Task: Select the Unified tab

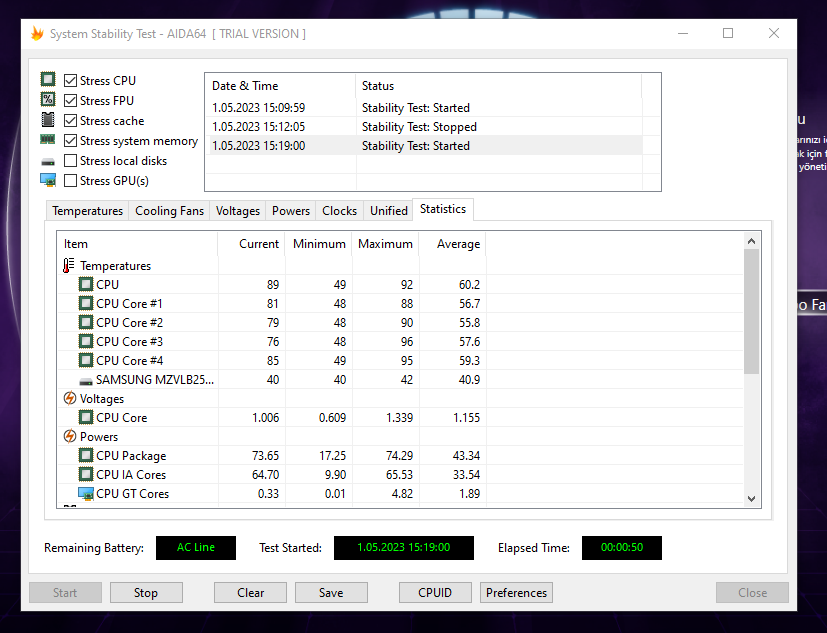Action: click(389, 210)
